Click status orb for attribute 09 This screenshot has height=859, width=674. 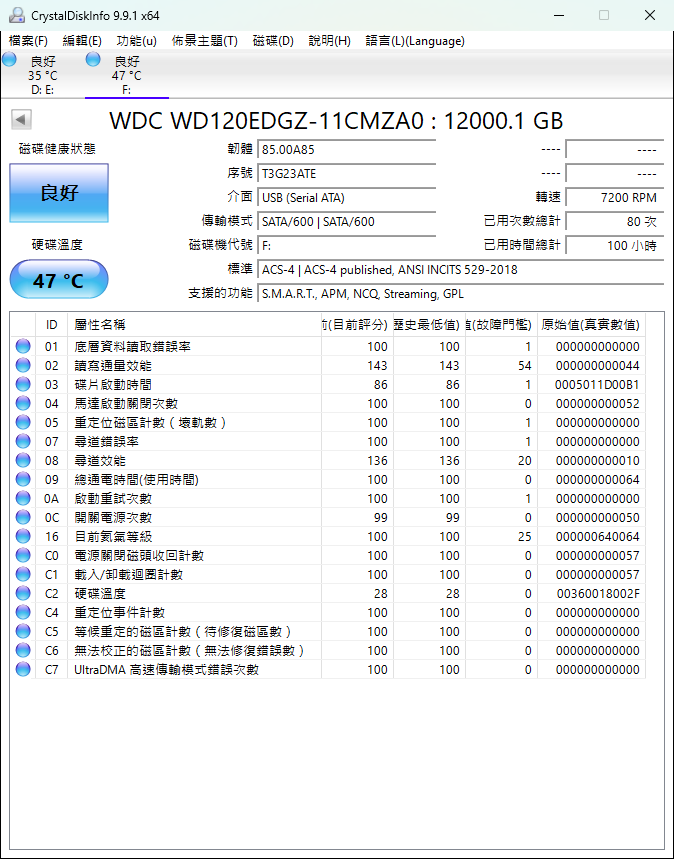pos(23,479)
